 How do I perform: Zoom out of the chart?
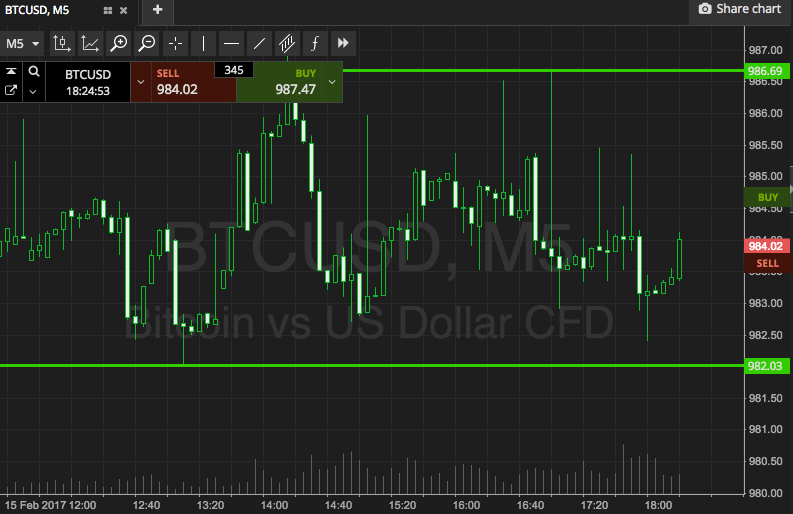147,43
